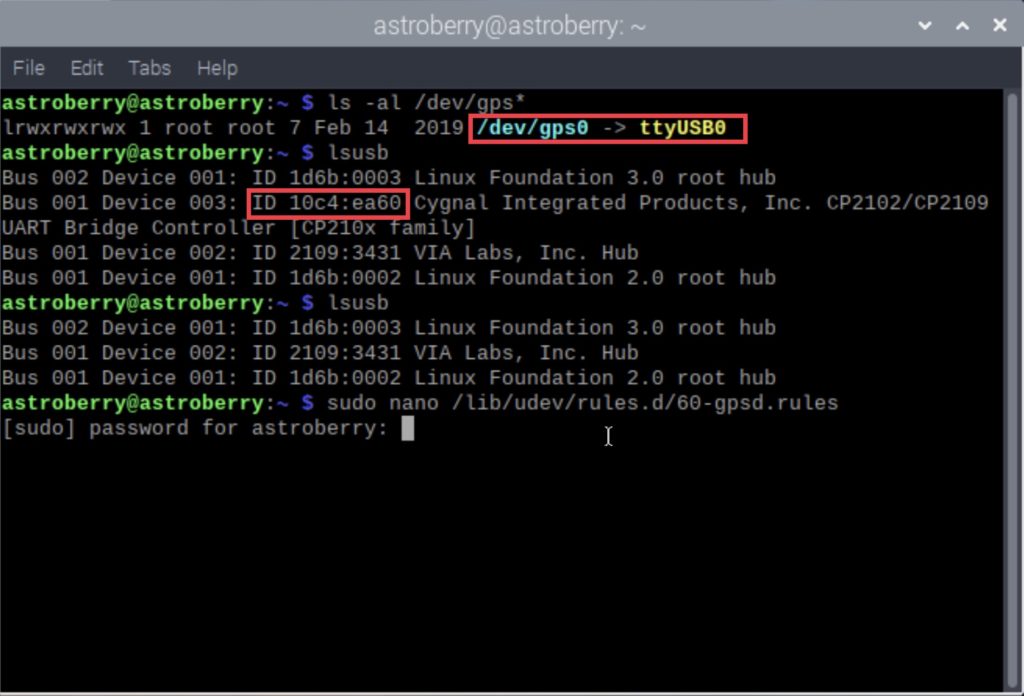Image resolution: width=1024 pixels, height=696 pixels.
Task: Close the astroberry terminal window
Action: [999, 25]
